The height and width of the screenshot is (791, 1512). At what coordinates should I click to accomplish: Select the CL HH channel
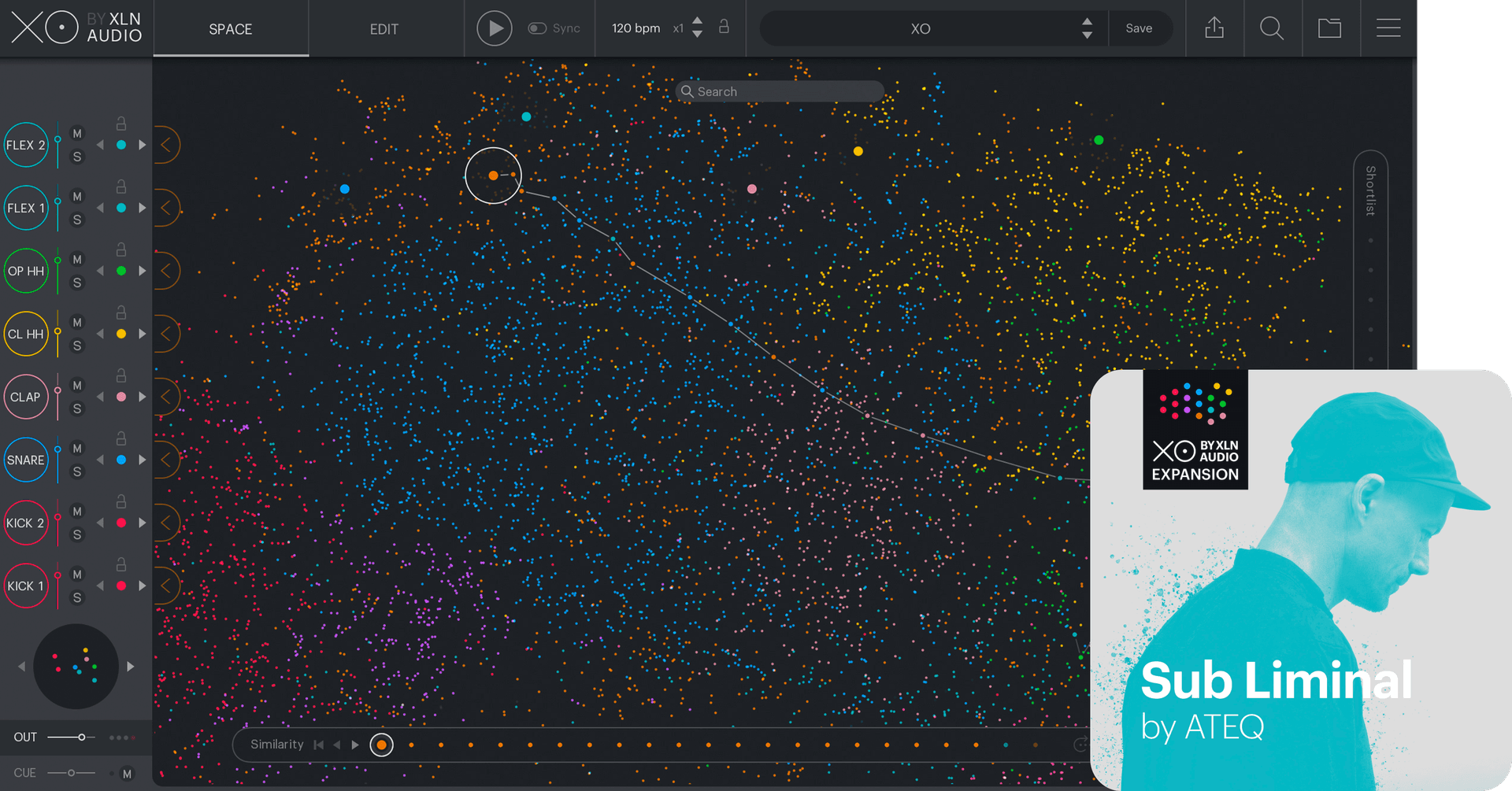(x=26, y=334)
